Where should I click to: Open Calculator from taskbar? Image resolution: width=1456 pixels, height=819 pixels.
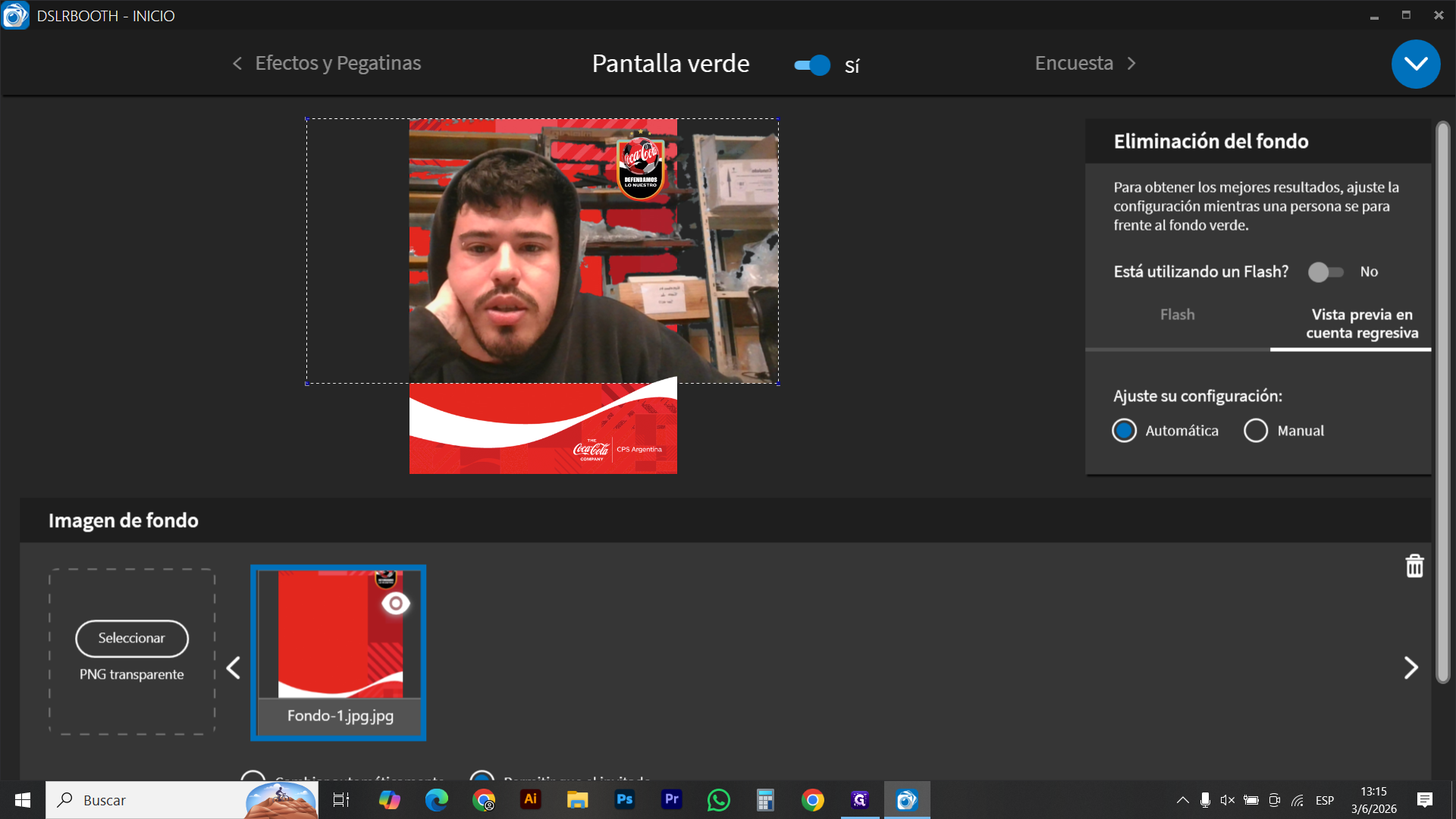pos(766,800)
